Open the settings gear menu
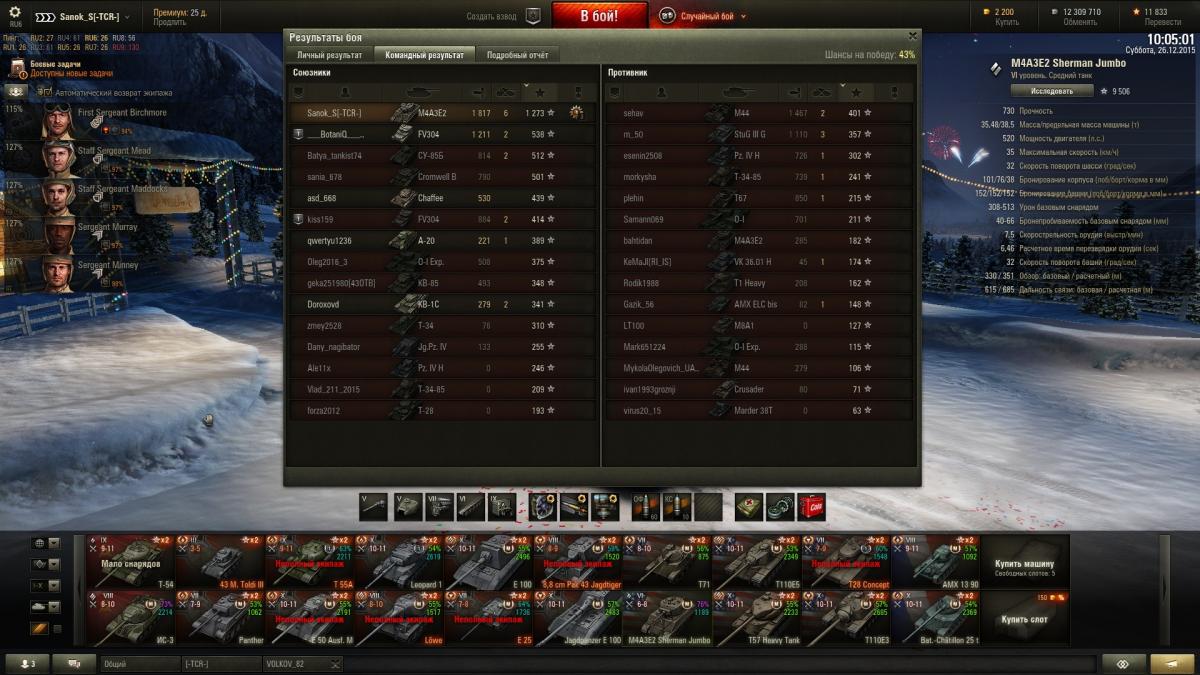Viewport: 1200px width, 675px height. coord(15,13)
